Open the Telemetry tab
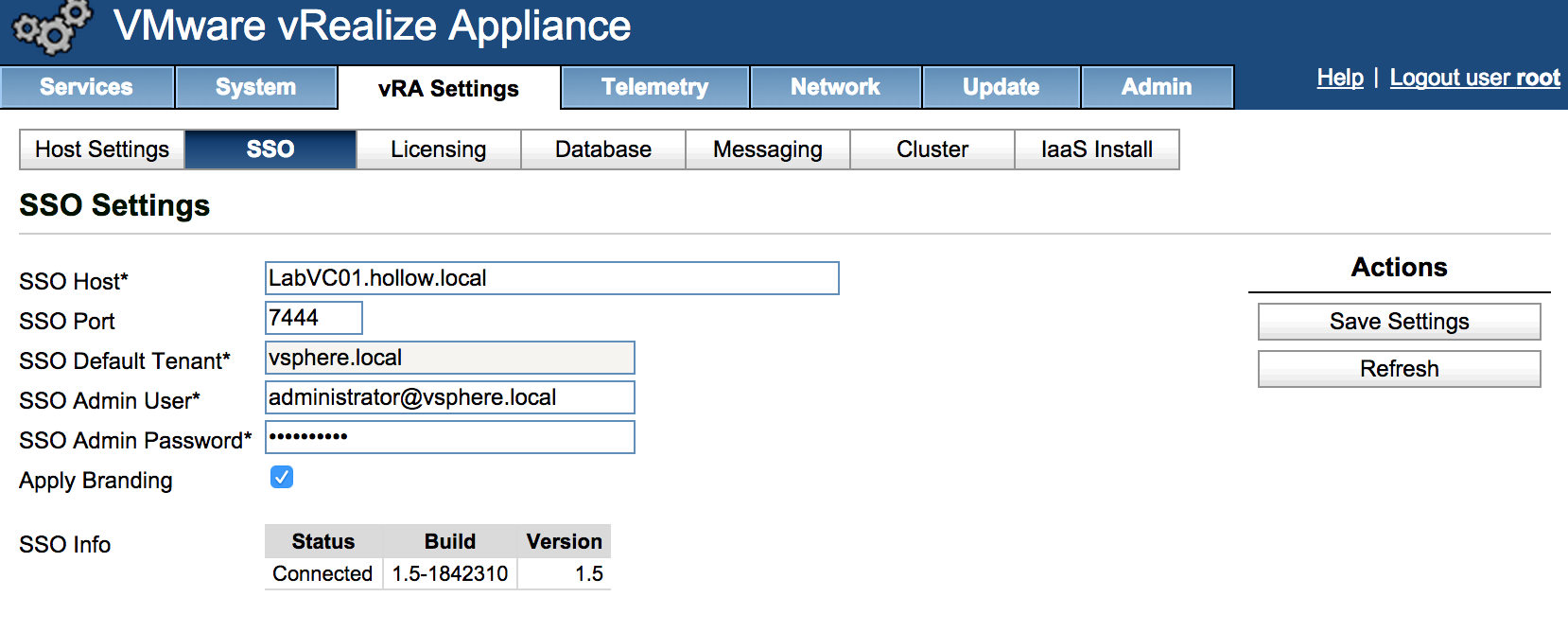Viewport: 1568px width, 632px height. click(x=654, y=87)
